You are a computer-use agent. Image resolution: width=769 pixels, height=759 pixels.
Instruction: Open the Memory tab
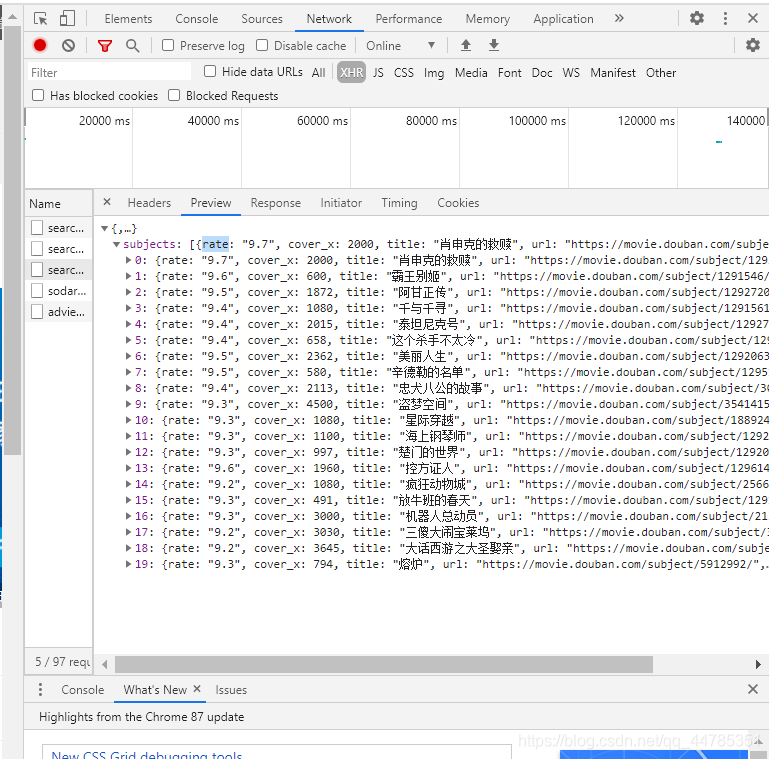tap(487, 19)
